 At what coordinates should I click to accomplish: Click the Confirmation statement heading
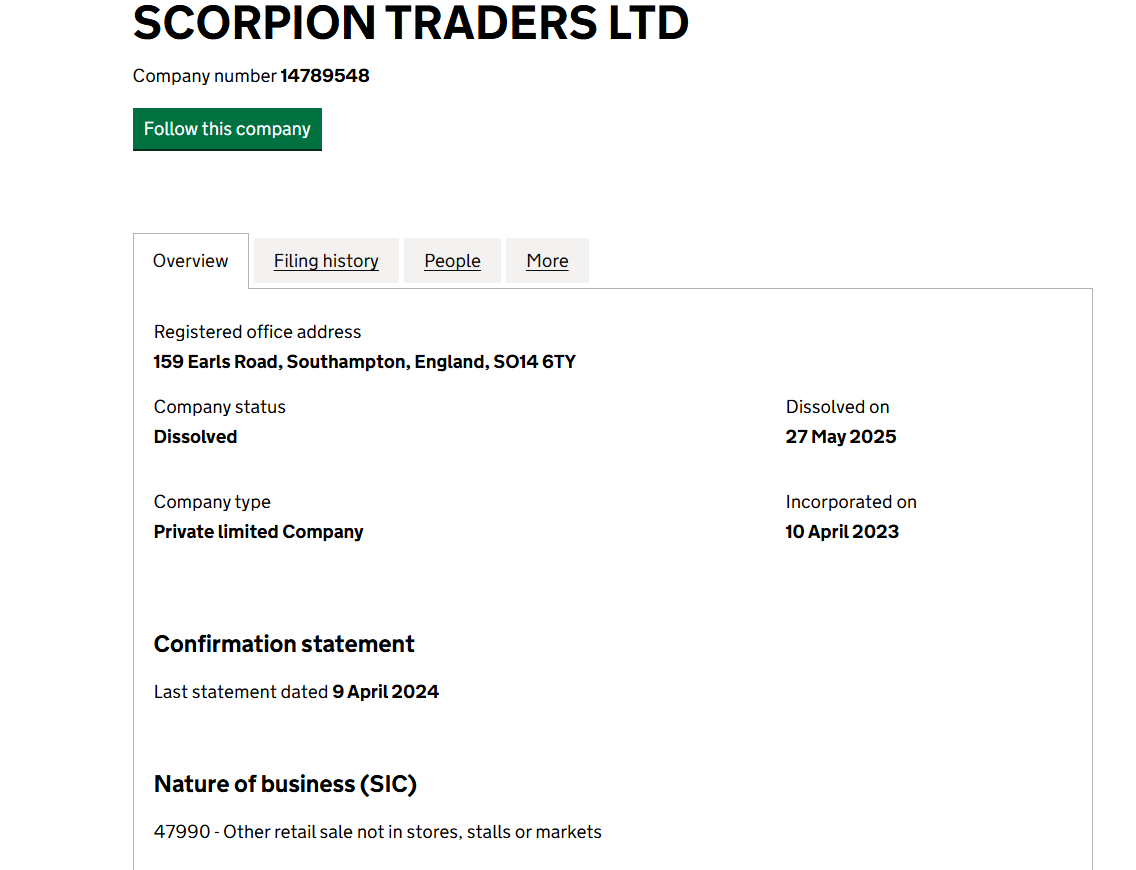click(x=284, y=644)
